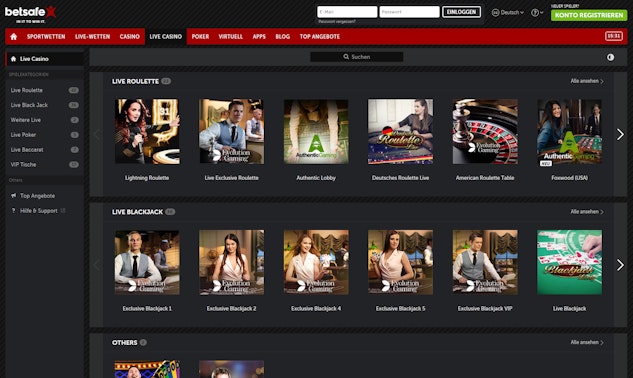Viewport: 633px width, 378px height.
Task: Expand Alle ansehen for Live Roulette
Action: [587, 81]
